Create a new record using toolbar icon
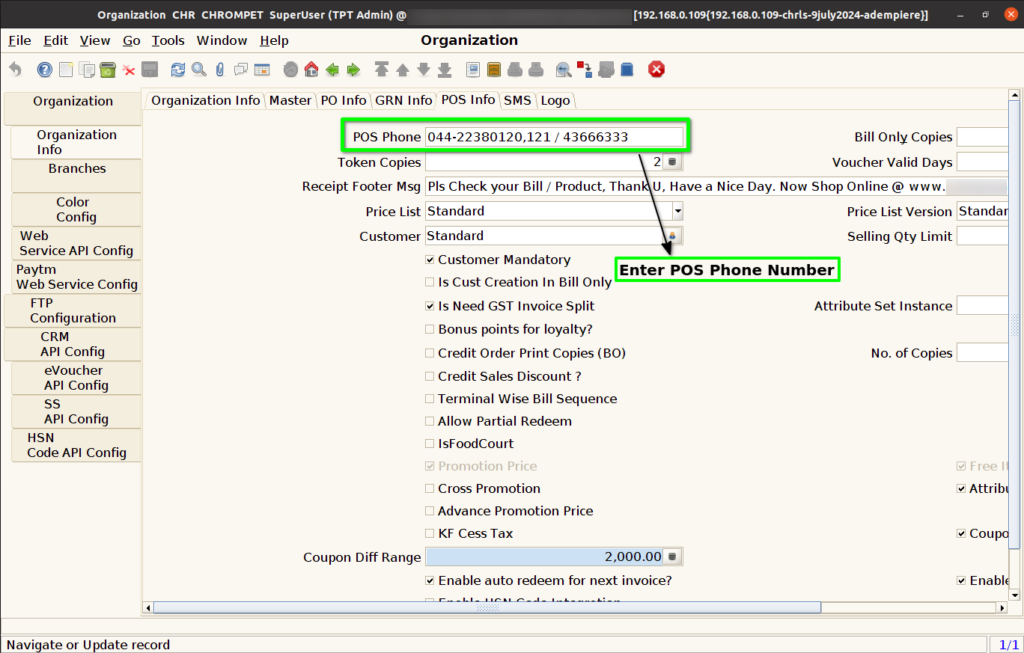Screen dimensions: 1024x653 (x=66, y=69)
